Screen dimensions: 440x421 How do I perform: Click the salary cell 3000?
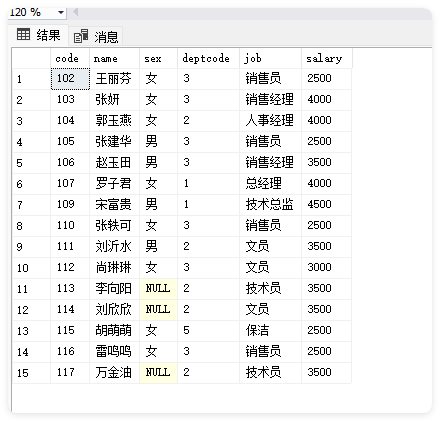tap(326, 268)
